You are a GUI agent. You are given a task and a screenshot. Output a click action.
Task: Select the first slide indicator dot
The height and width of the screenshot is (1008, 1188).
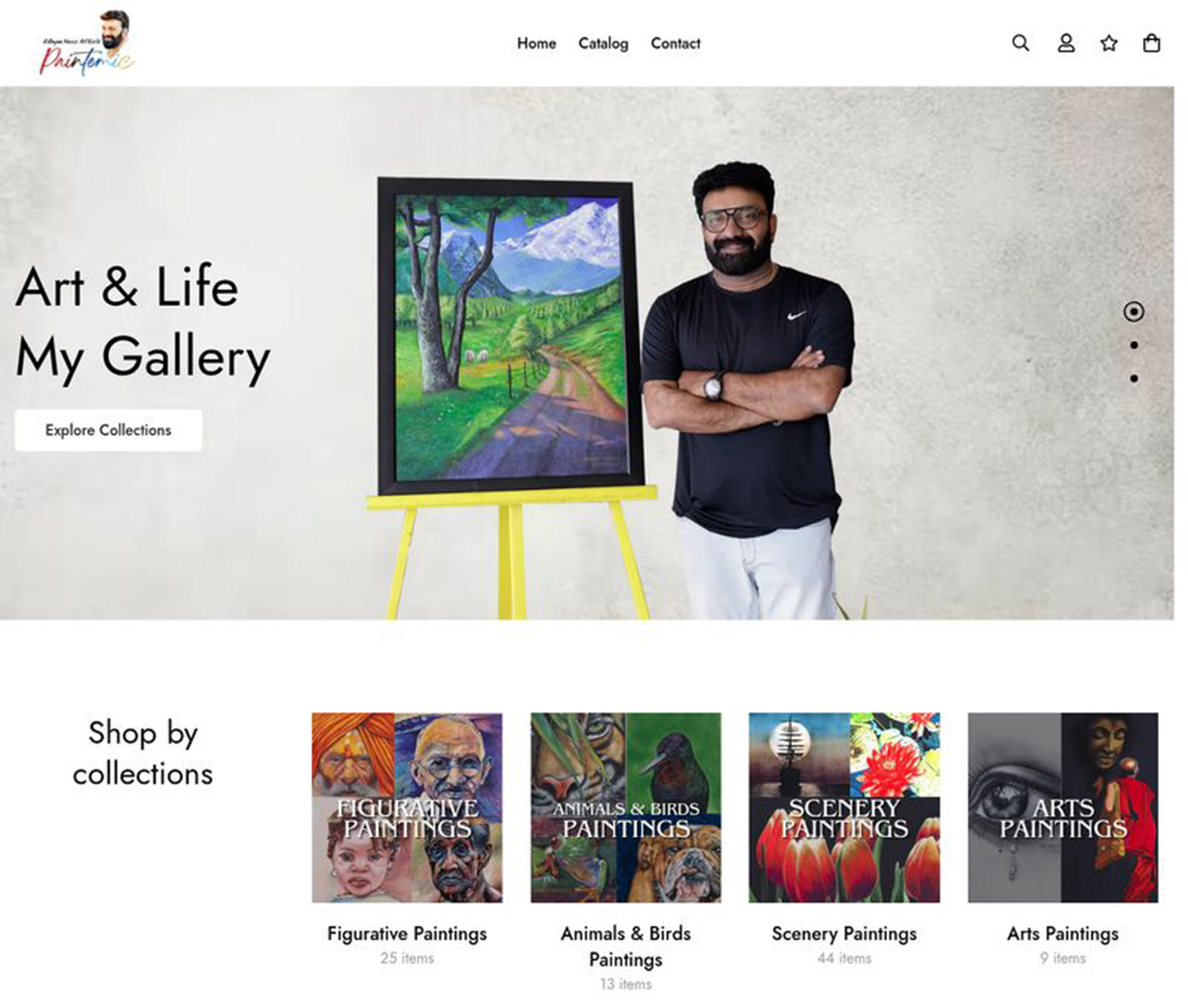[x=1133, y=312]
